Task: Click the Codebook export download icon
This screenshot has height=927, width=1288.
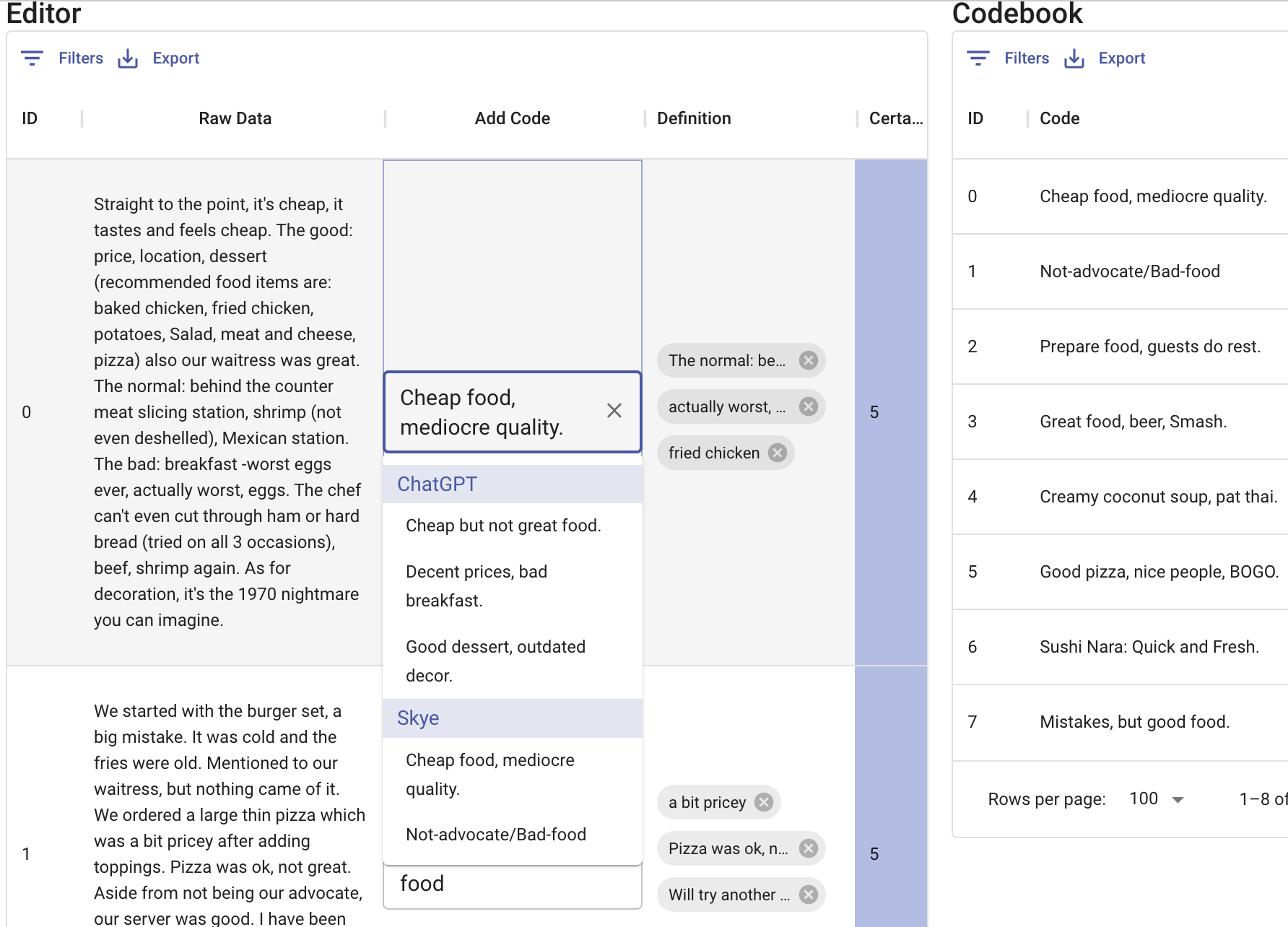Action: point(1074,58)
